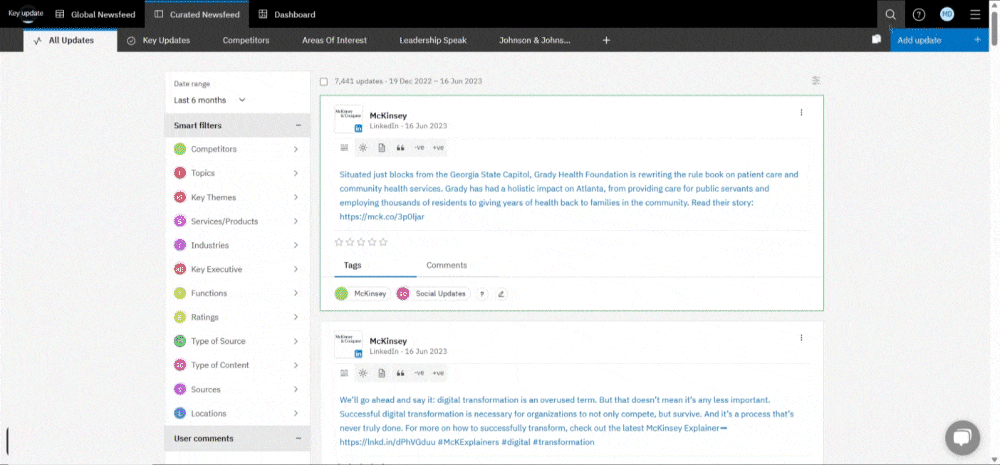Open the Competitors newsfeed tab

click(x=246, y=40)
